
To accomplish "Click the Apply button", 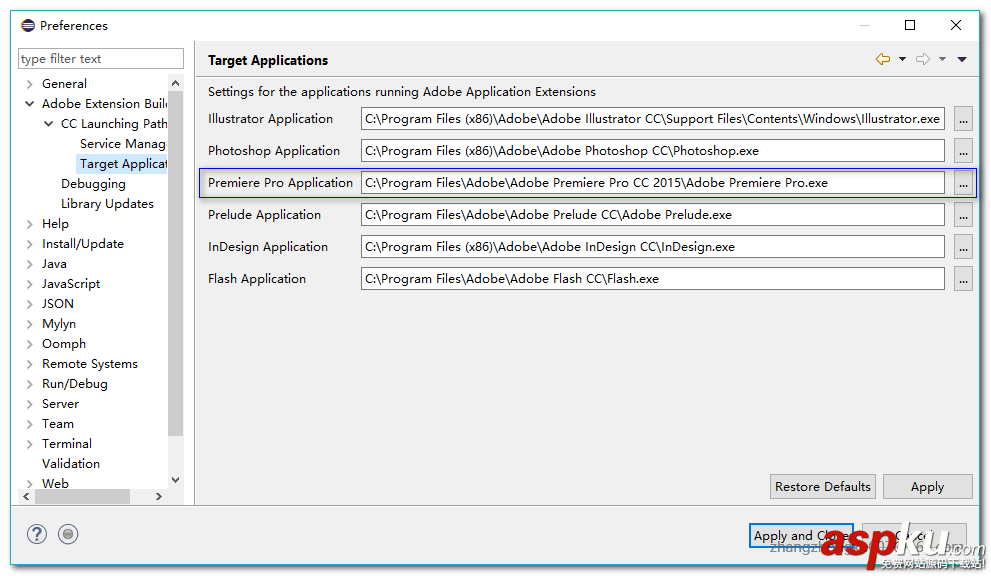I will (927, 487).
